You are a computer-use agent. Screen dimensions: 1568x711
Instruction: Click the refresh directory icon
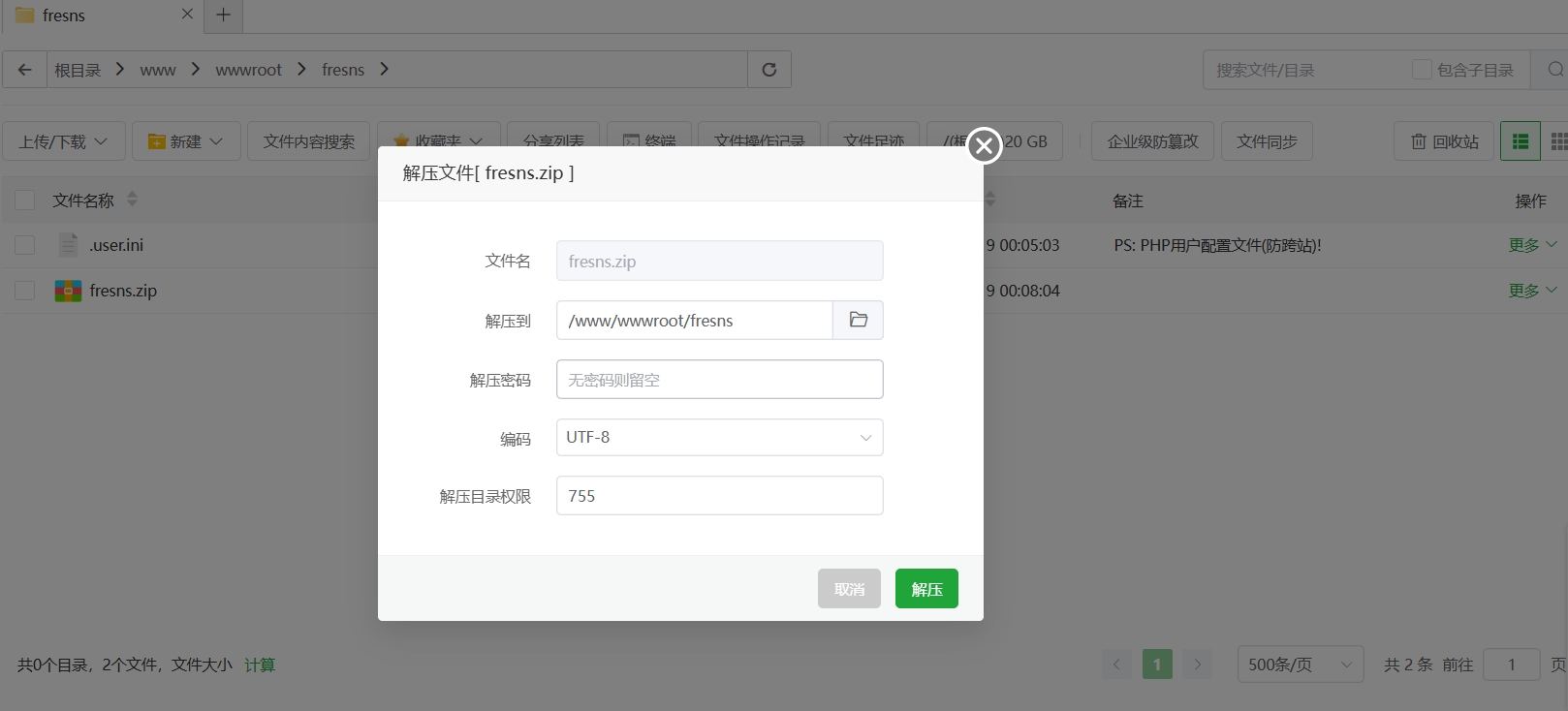[x=769, y=70]
